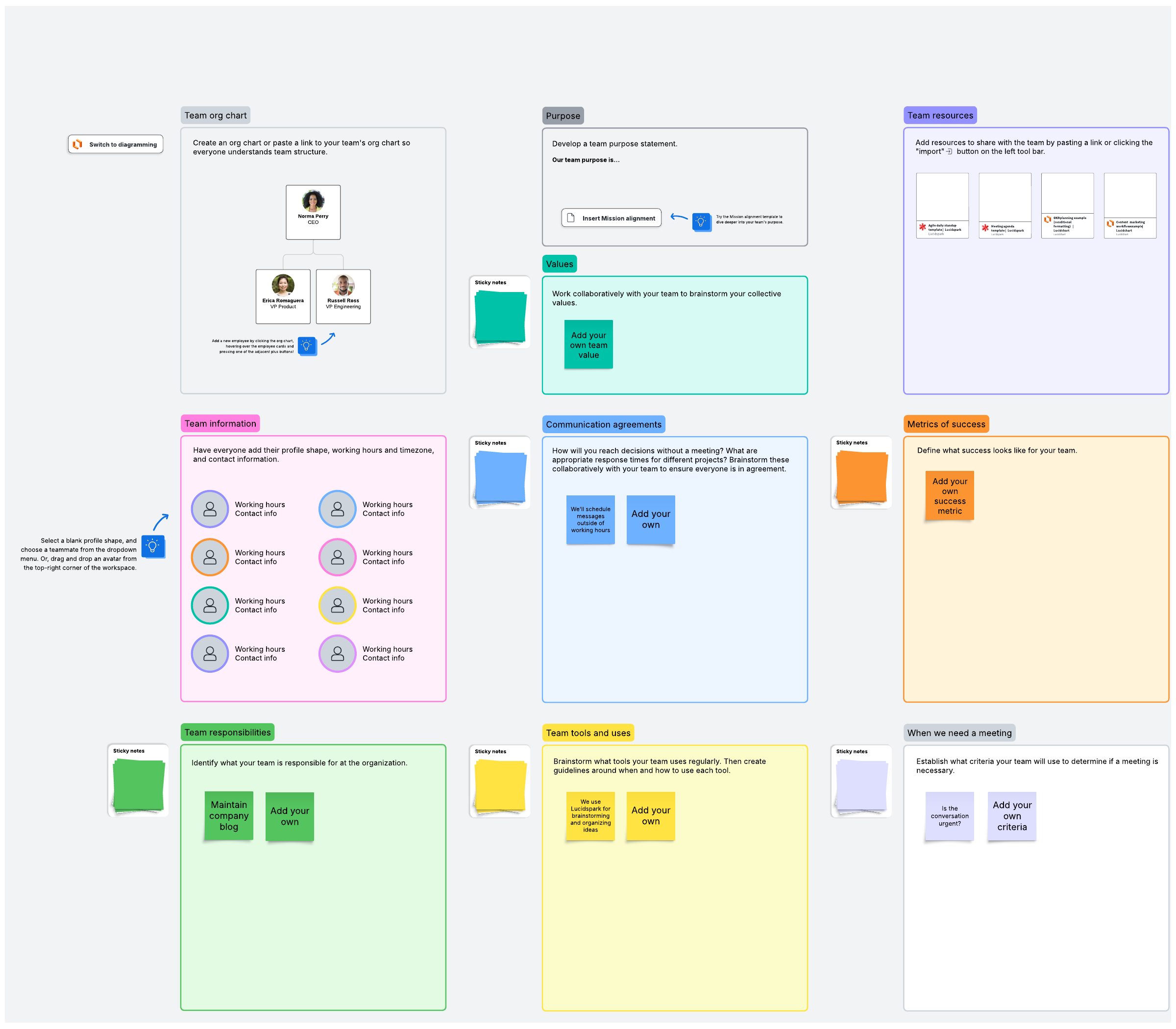This screenshot has width=1176, height=1029.
Task: Click the Insert Mission alignment button
Action: [611, 218]
